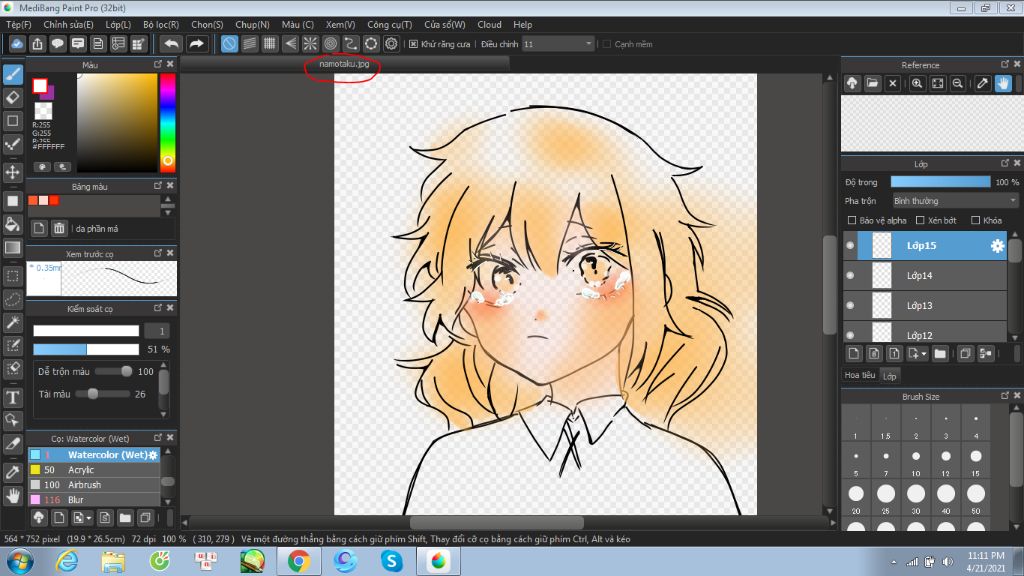Viewport: 1024px width, 576px height.
Task: Click the Undo arrow button
Action: [171, 44]
